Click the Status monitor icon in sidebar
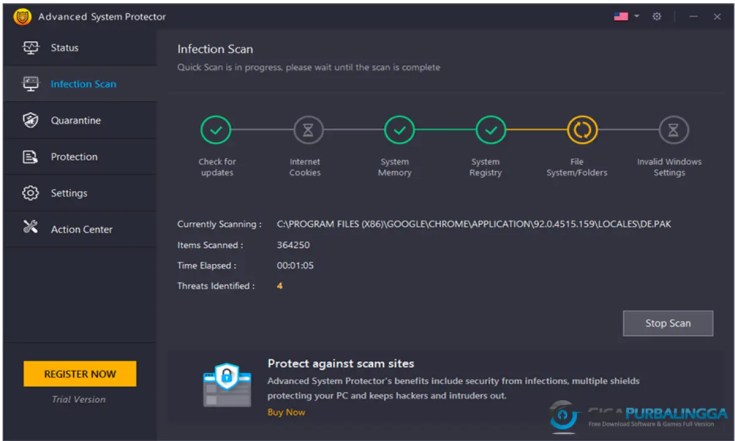This screenshot has width=735, height=441. click(31, 48)
